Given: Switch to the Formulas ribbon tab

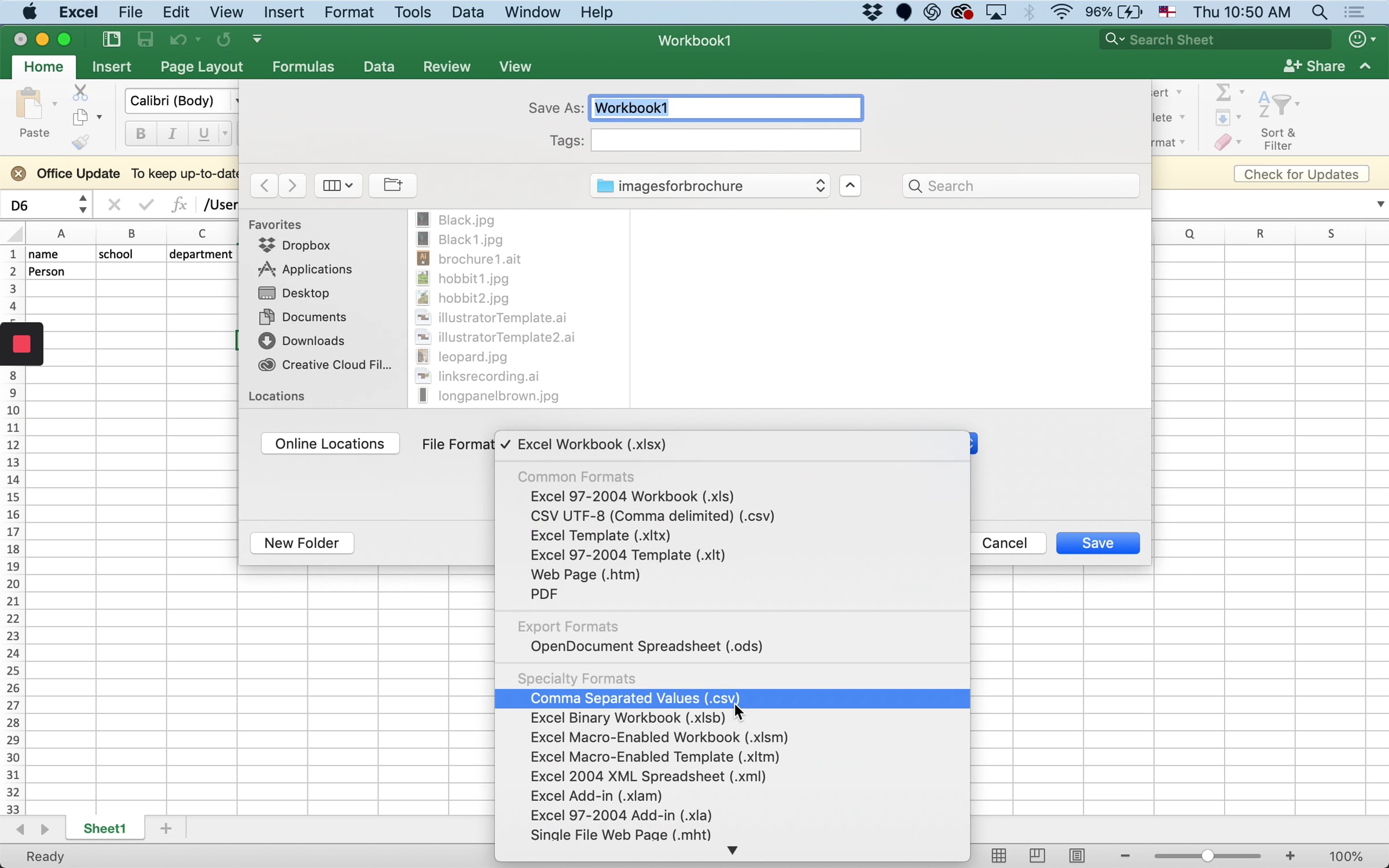Looking at the screenshot, I should tap(303, 67).
